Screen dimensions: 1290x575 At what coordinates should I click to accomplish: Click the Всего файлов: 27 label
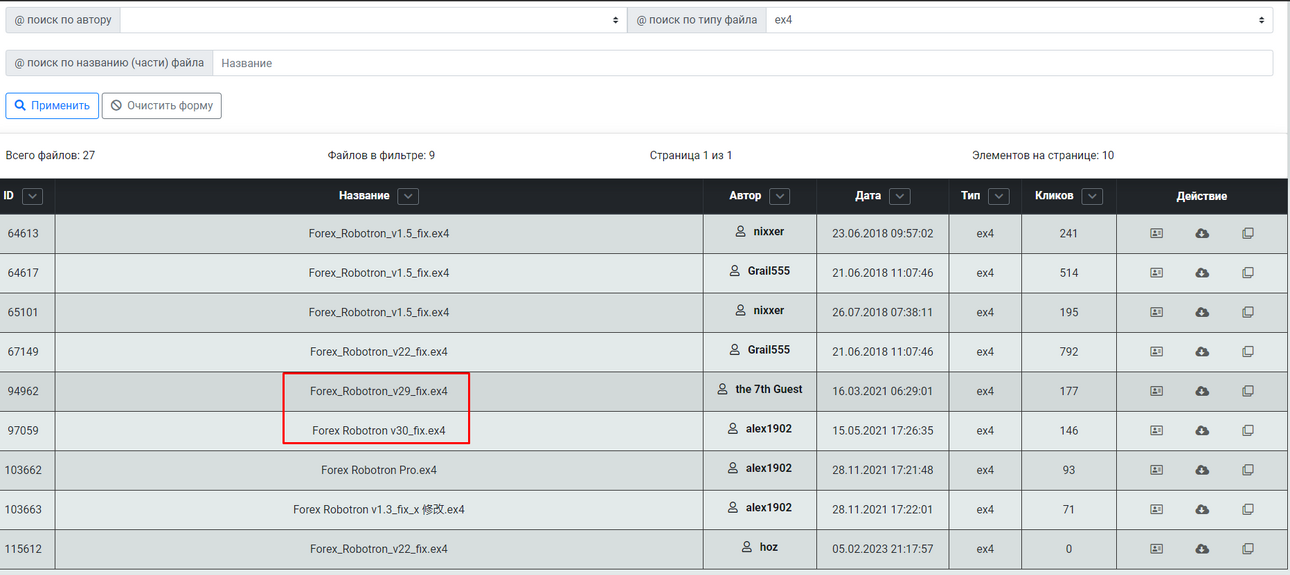50,156
